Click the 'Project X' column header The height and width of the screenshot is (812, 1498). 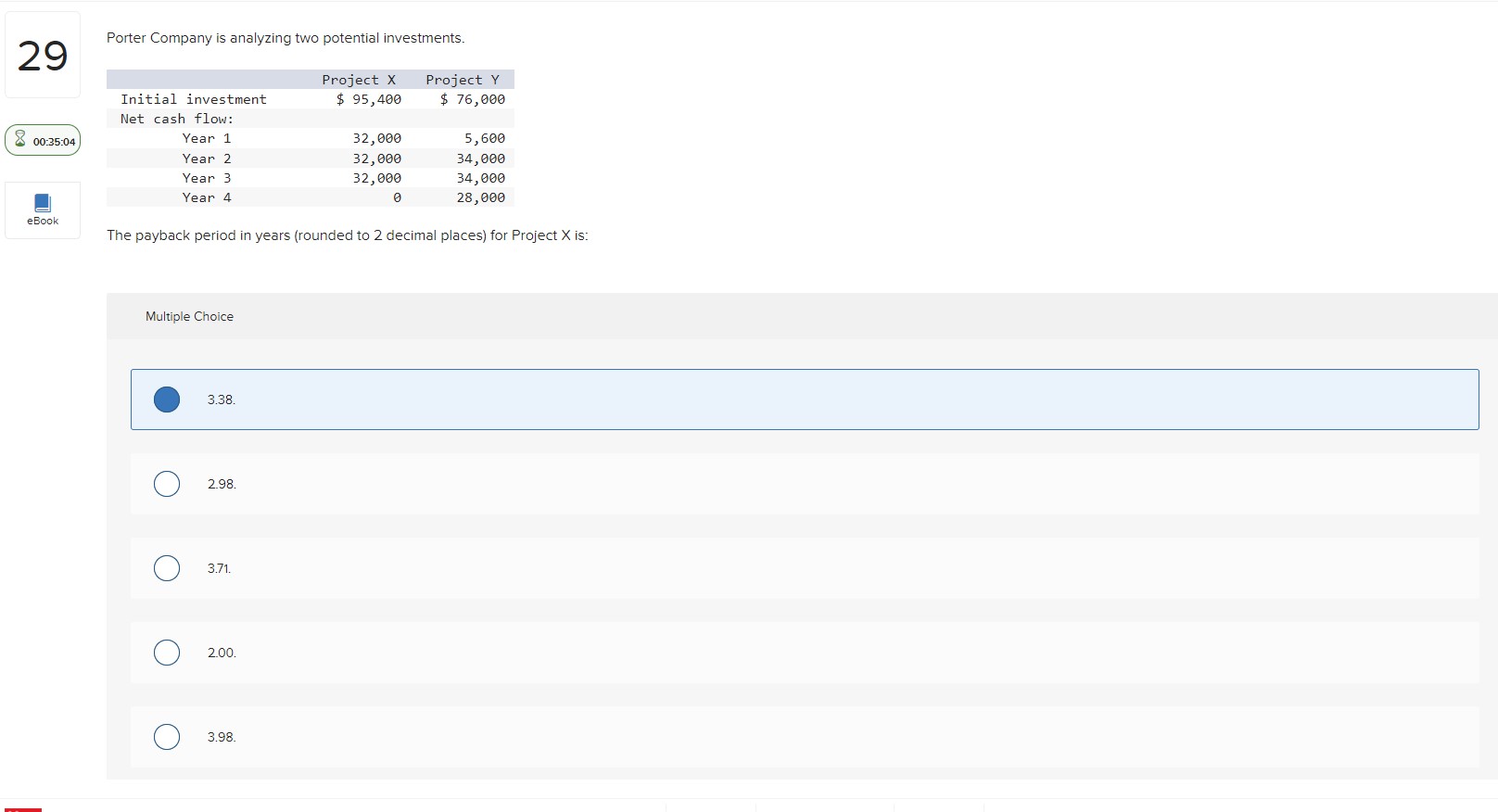pos(359,80)
